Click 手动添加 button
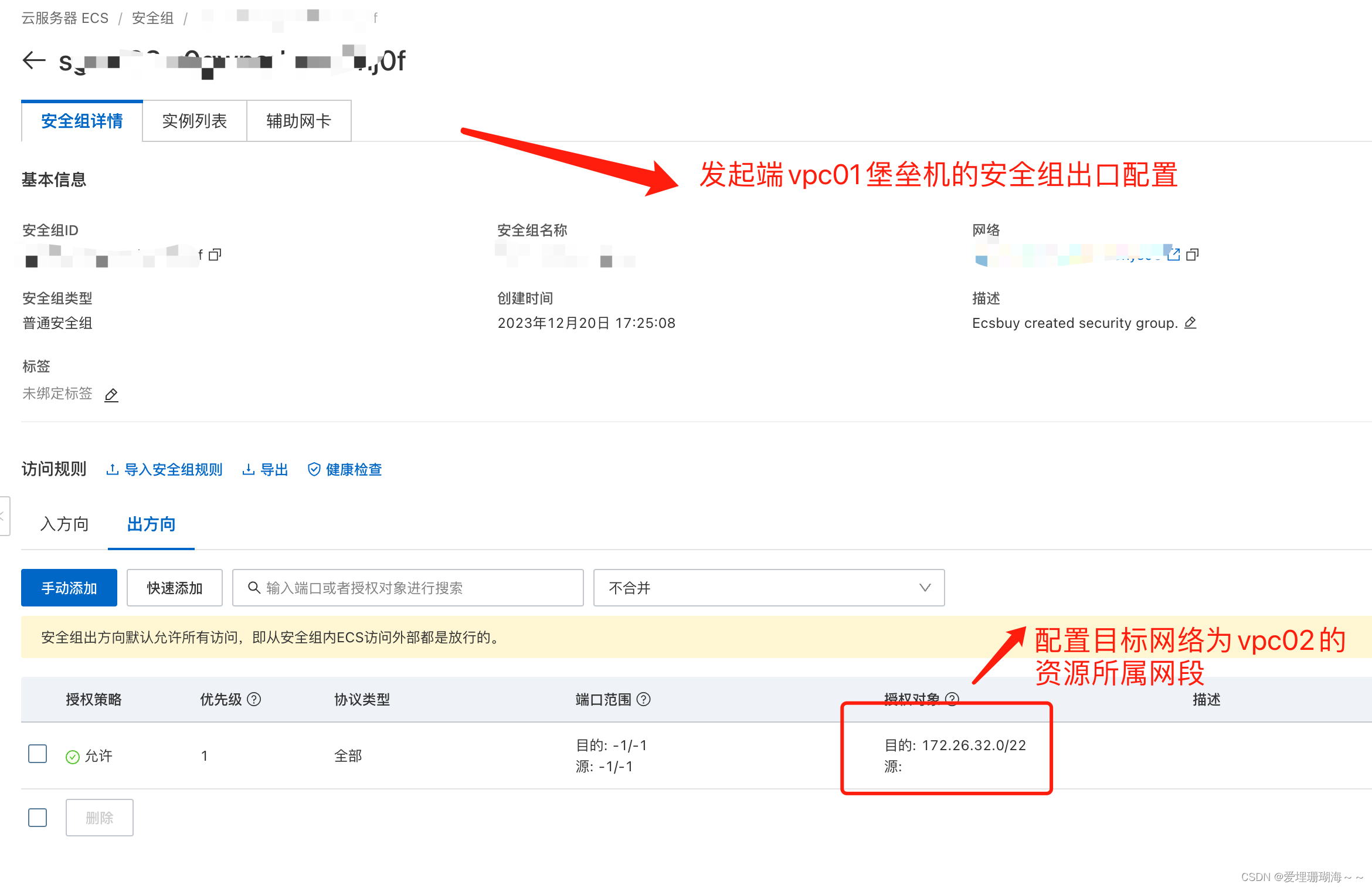Viewport: 1372px width, 888px height. pos(69,588)
